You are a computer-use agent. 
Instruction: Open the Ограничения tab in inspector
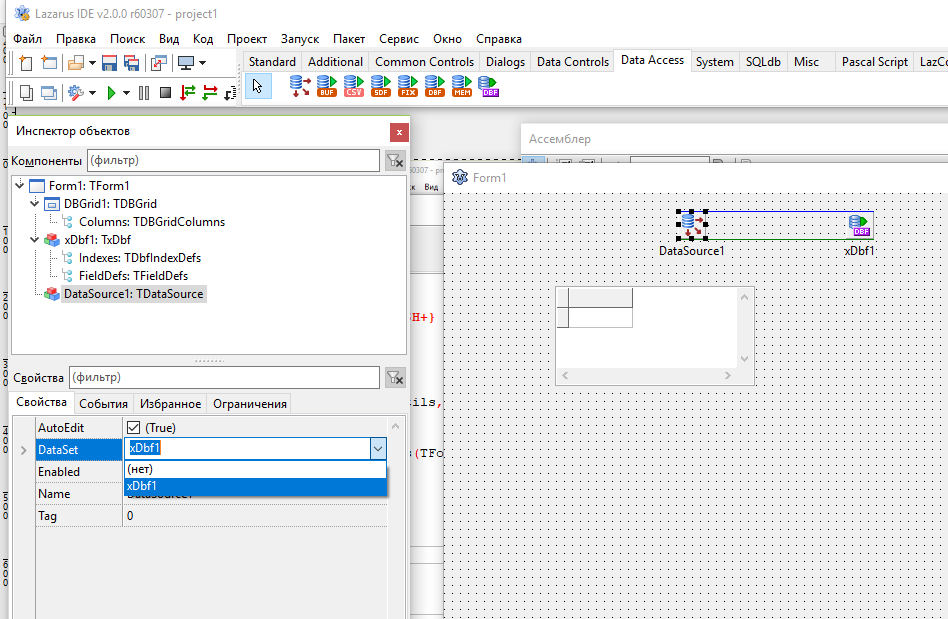coord(250,404)
